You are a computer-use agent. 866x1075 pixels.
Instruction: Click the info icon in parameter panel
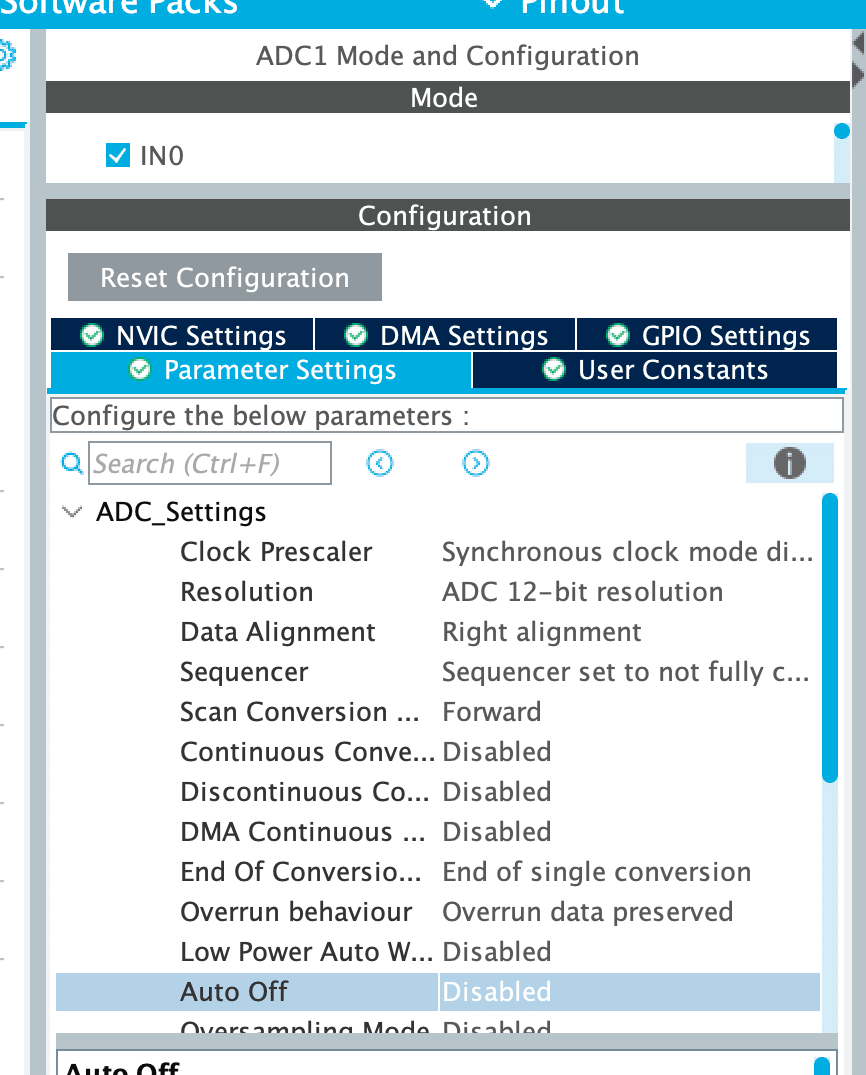(x=789, y=463)
